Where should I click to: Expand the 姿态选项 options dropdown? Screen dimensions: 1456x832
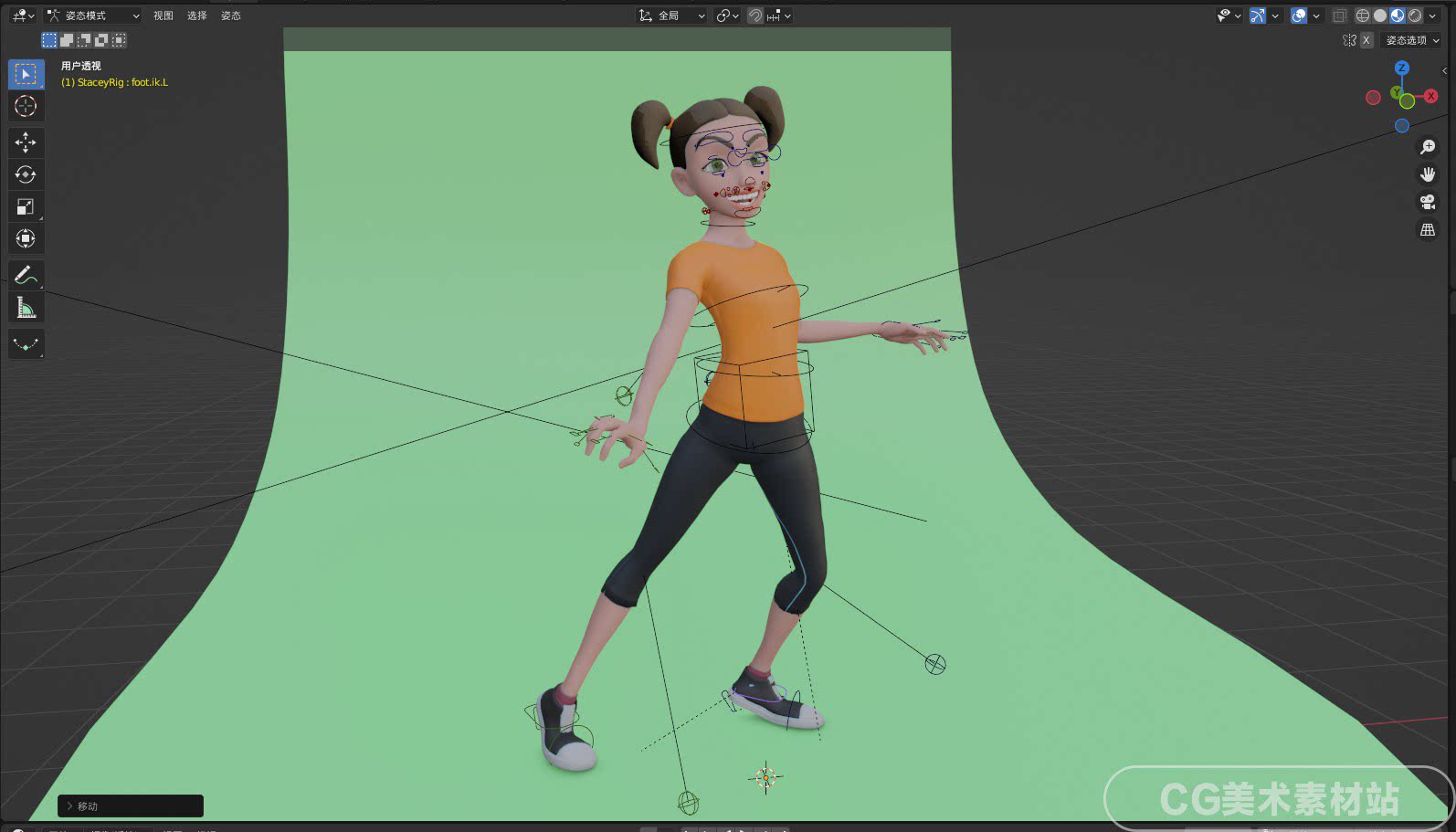[x=1412, y=40]
